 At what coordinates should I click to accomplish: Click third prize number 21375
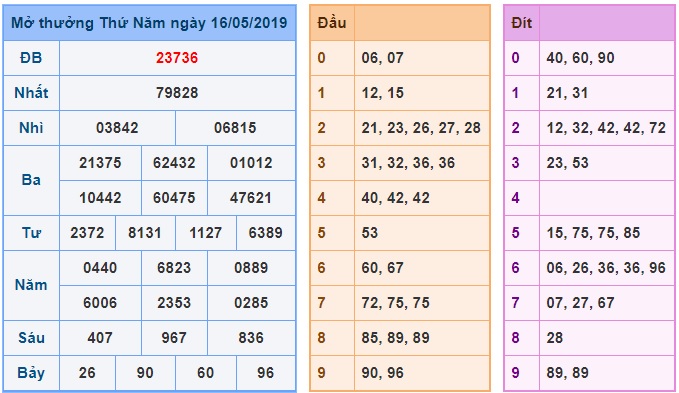pos(100,163)
